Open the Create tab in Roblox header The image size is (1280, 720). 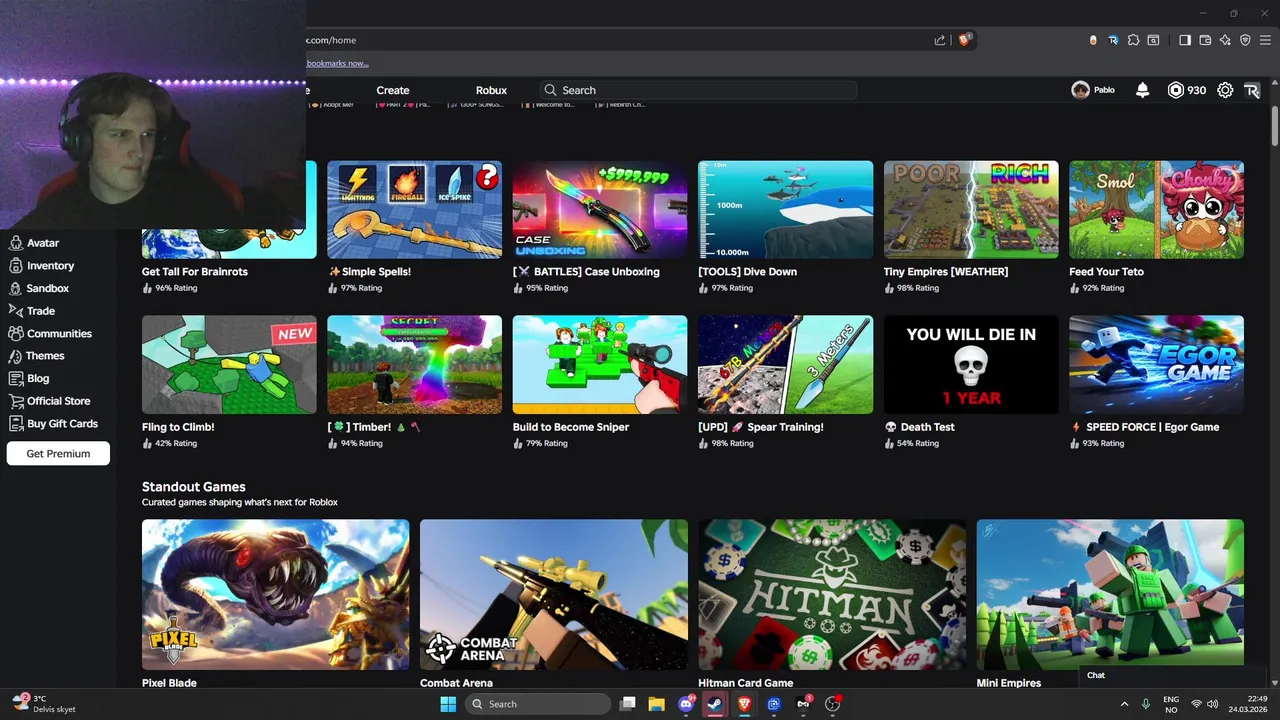tap(393, 90)
